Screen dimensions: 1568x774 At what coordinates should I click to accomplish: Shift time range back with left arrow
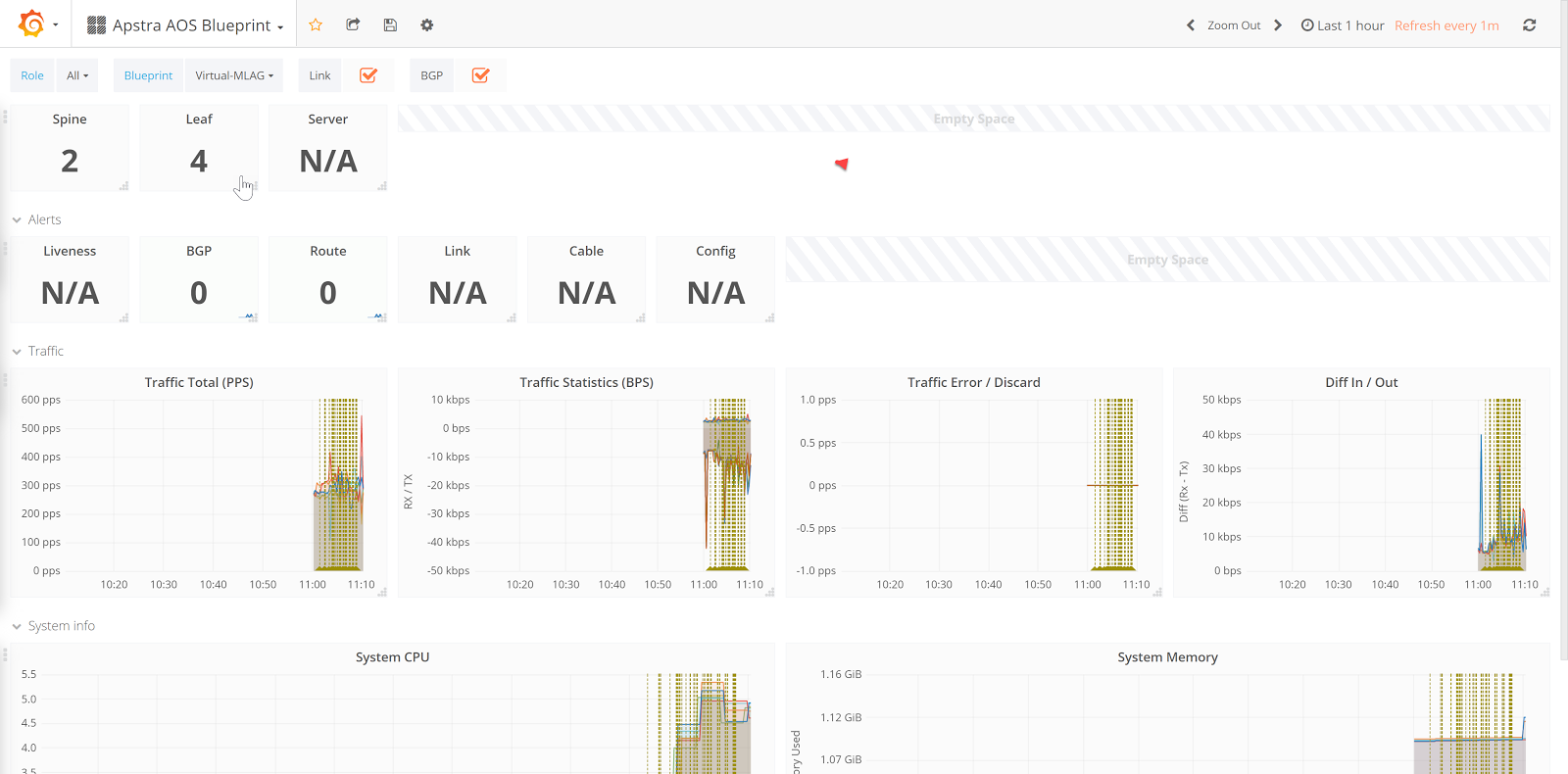pos(1191,25)
